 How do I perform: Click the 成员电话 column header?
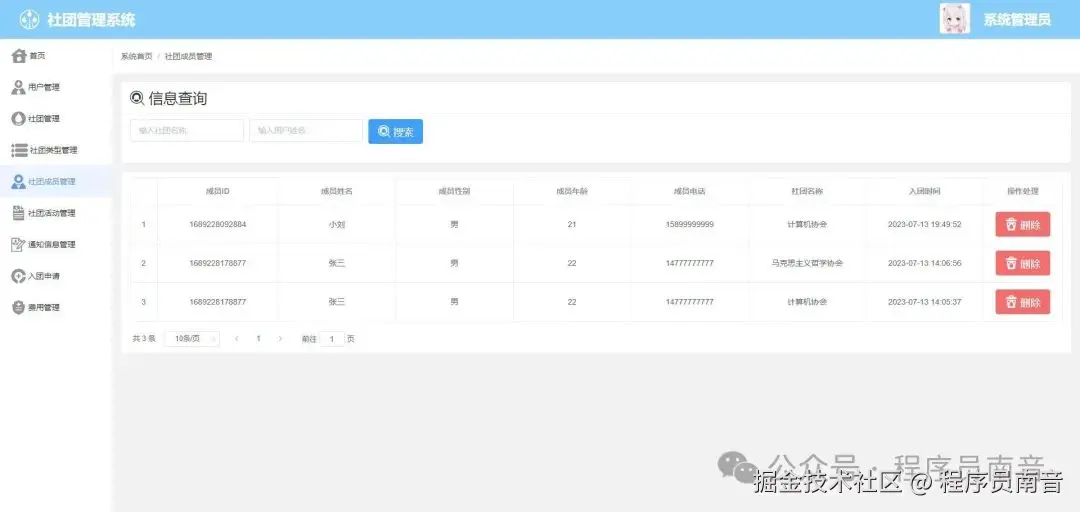(689, 191)
